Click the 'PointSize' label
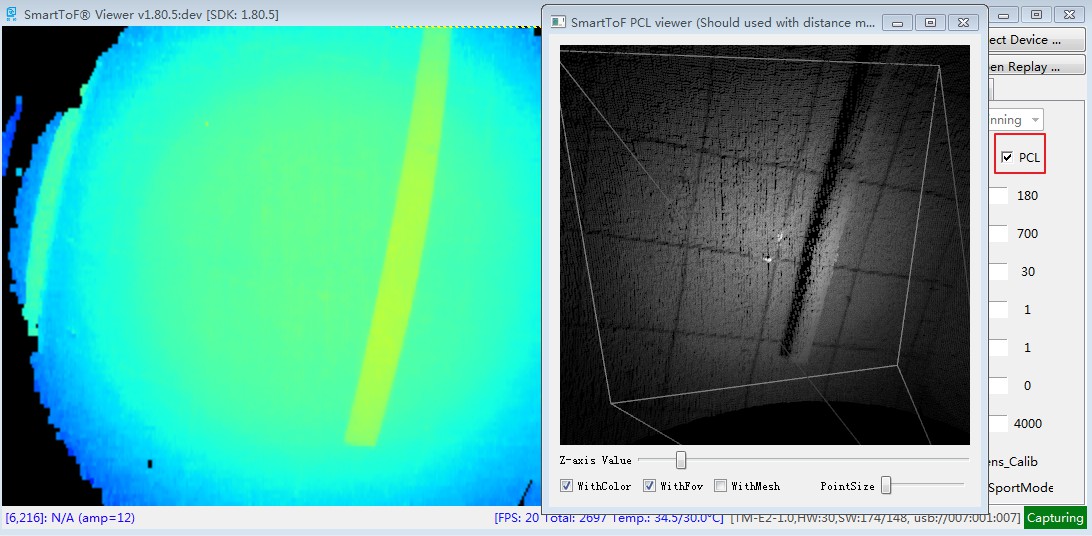Image resolution: width=1092 pixels, height=536 pixels. coord(847,486)
